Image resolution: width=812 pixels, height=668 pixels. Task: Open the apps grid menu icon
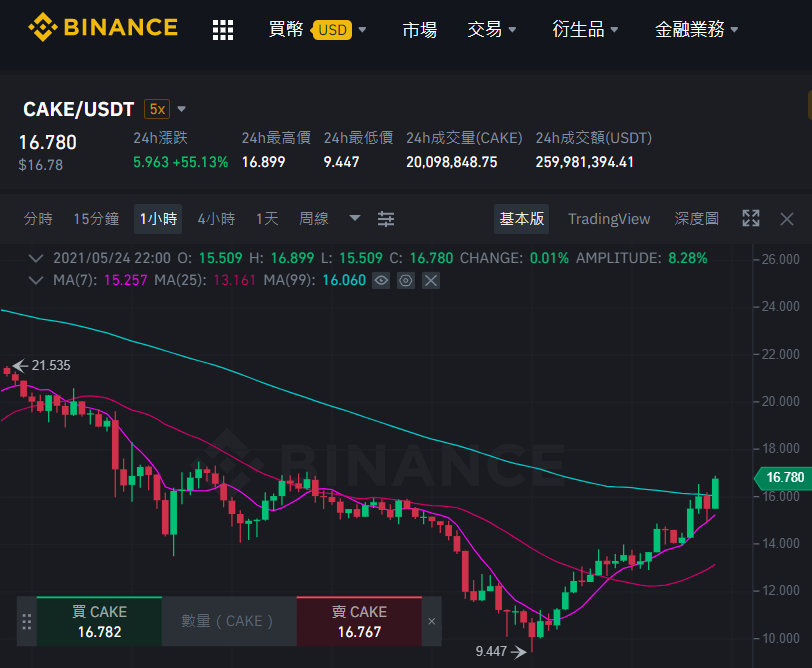pos(223,30)
